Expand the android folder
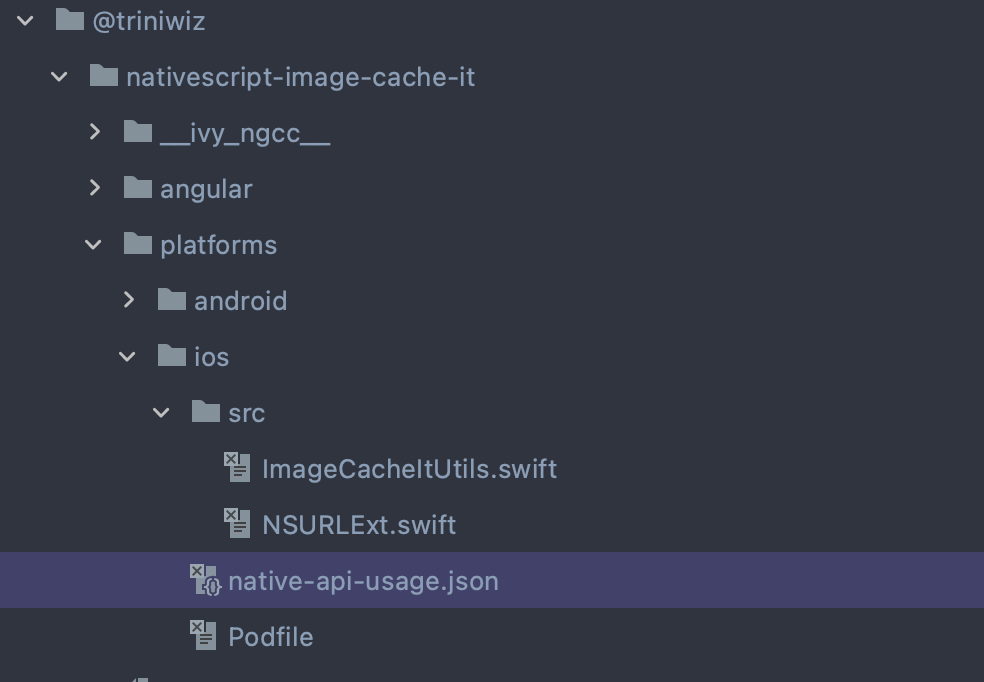The width and height of the screenshot is (984, 682). (x=128, y=300)
